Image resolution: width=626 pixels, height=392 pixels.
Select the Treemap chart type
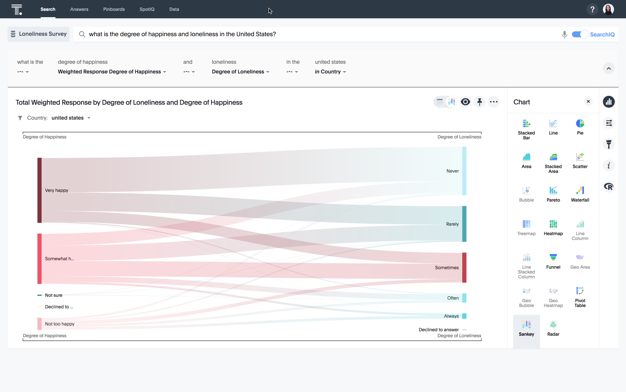(526, 228)
